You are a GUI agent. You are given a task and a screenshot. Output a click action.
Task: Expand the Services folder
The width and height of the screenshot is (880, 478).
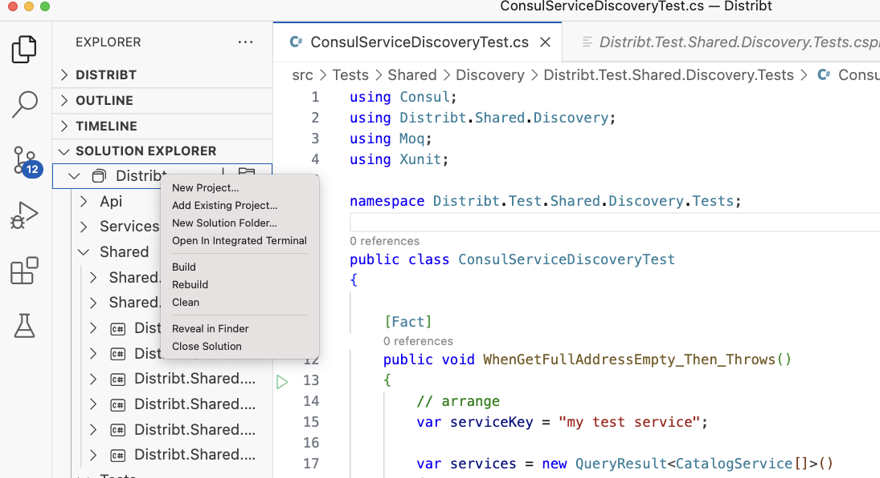[84, 227]
